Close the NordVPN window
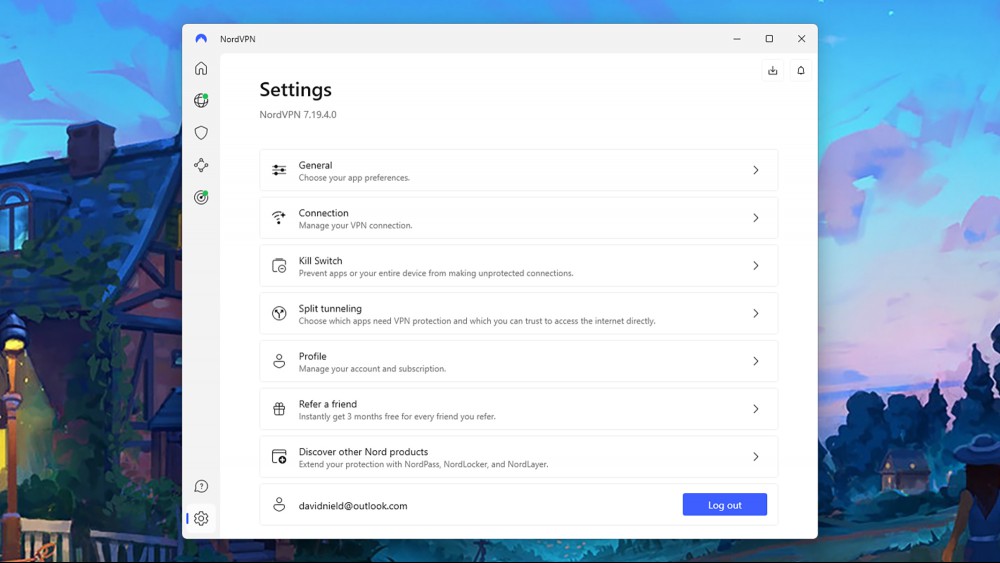 pos(802,39)
